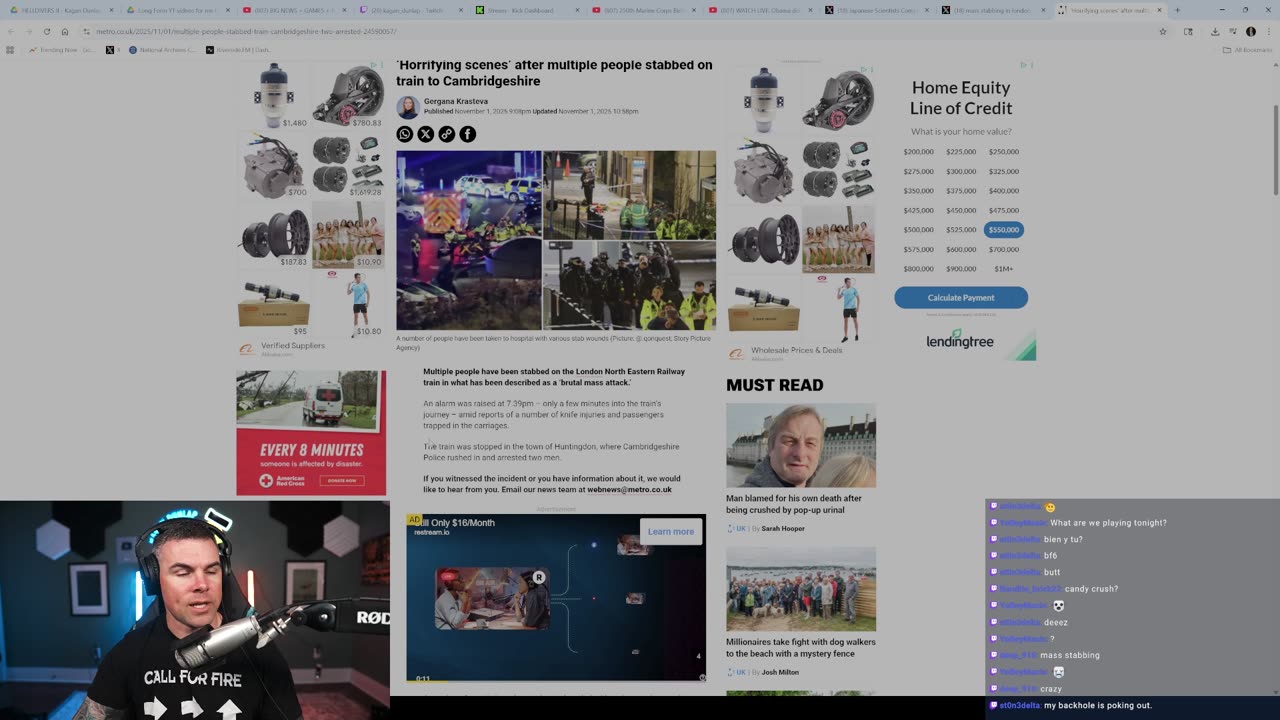1280x720 pixels.
Task: Click the browser address bar URL
Action: pos(246,31)
